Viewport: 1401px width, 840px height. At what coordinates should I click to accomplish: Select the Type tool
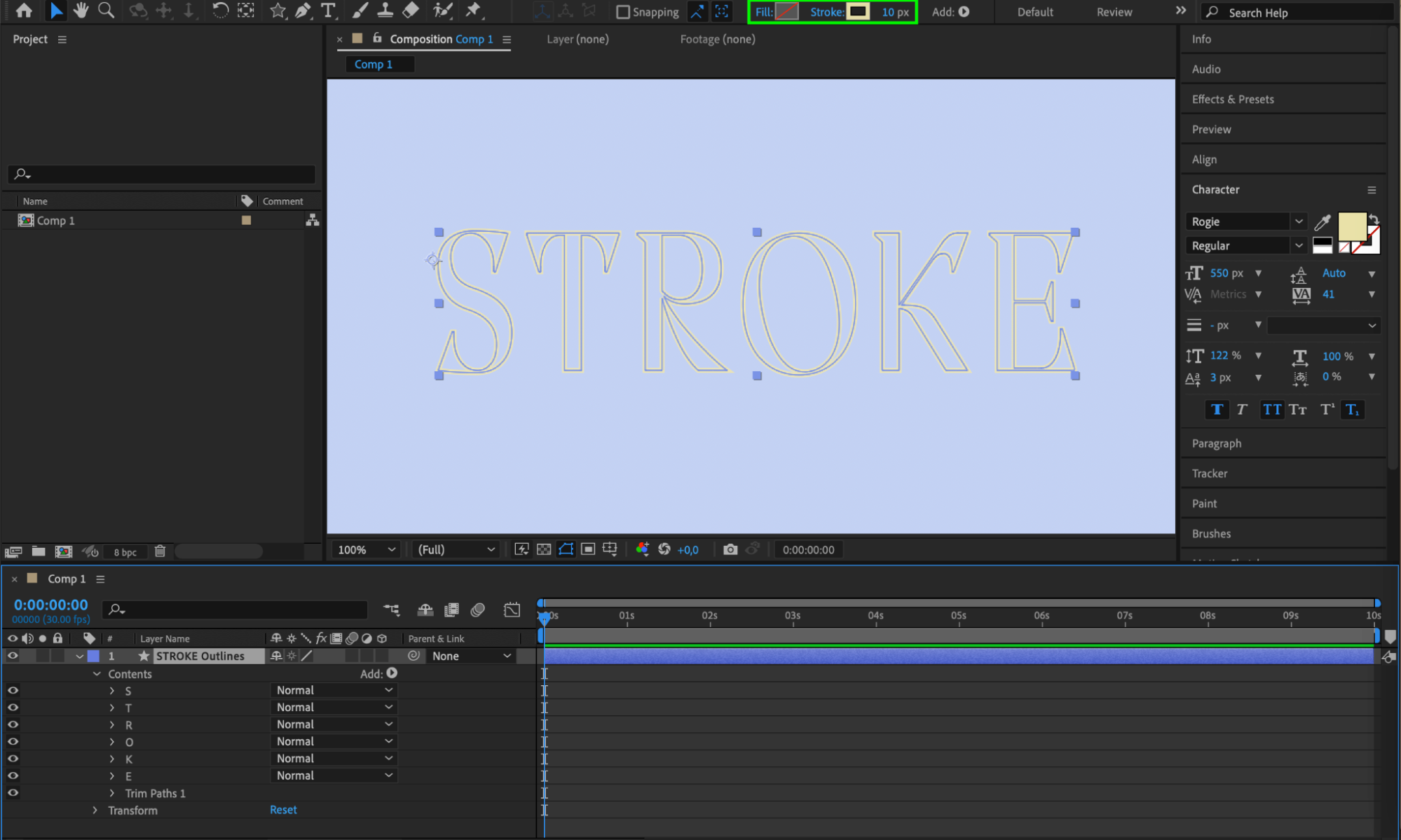point(327,11)
